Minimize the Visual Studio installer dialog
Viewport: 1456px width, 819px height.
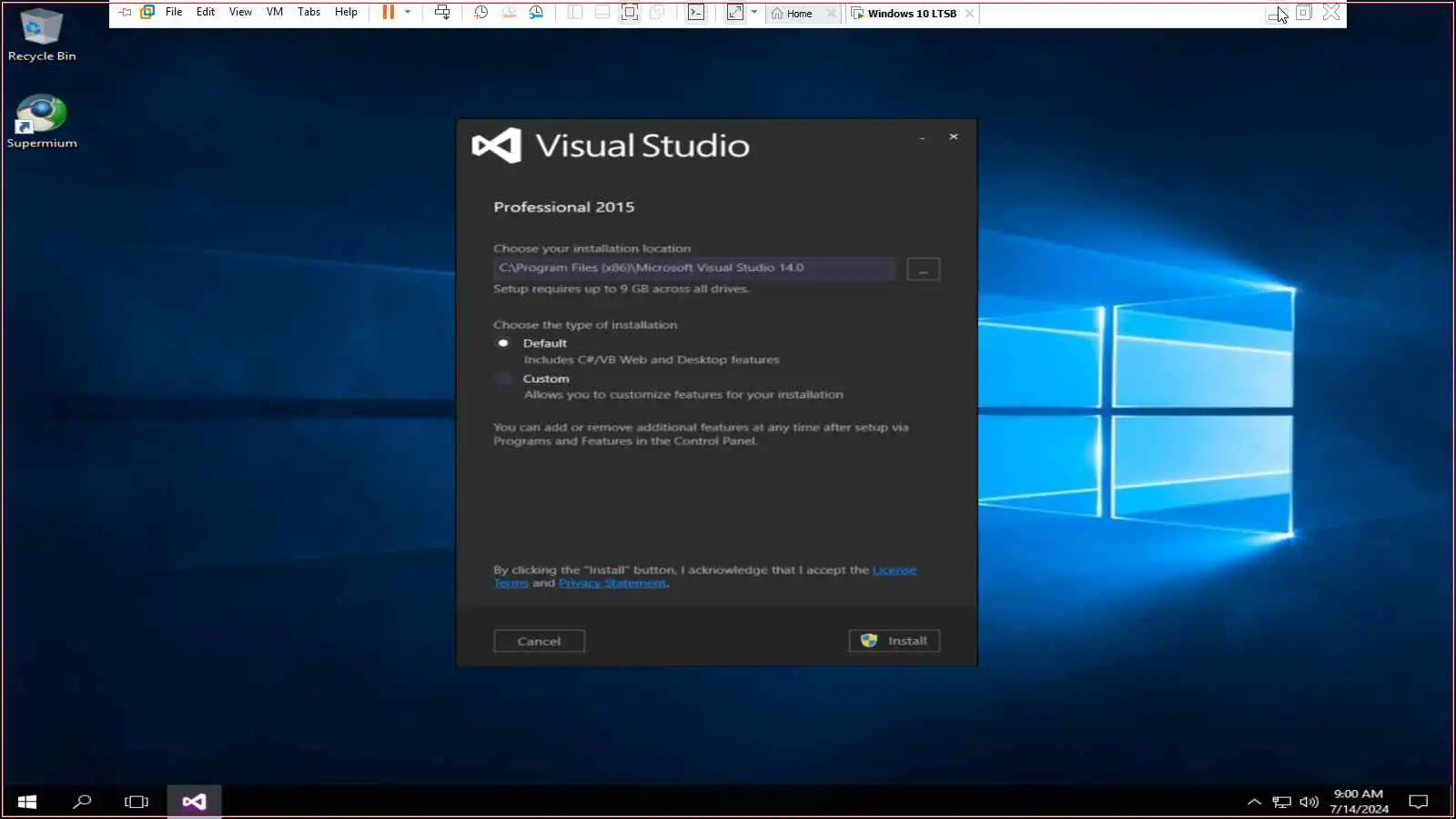click(x=922, y=137)
